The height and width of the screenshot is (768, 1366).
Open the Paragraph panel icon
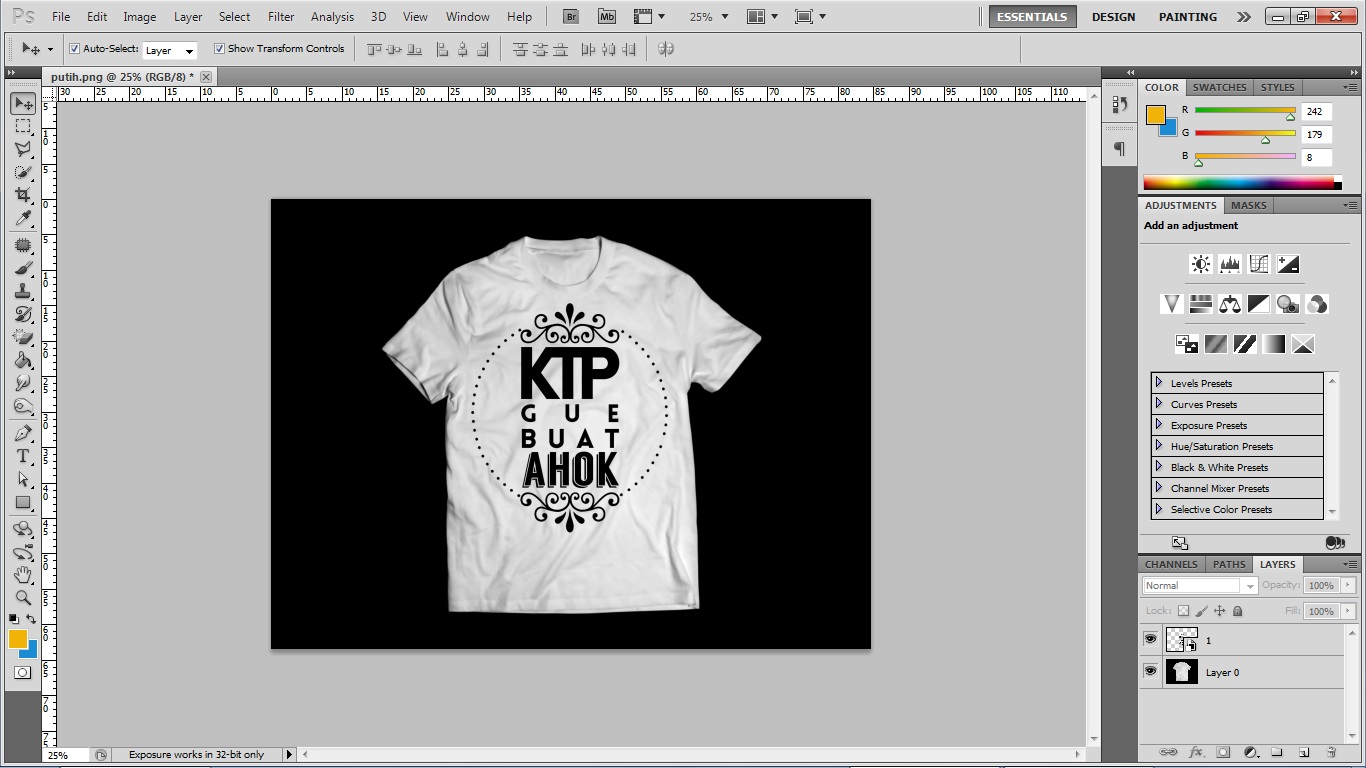tap(1119, 149)
